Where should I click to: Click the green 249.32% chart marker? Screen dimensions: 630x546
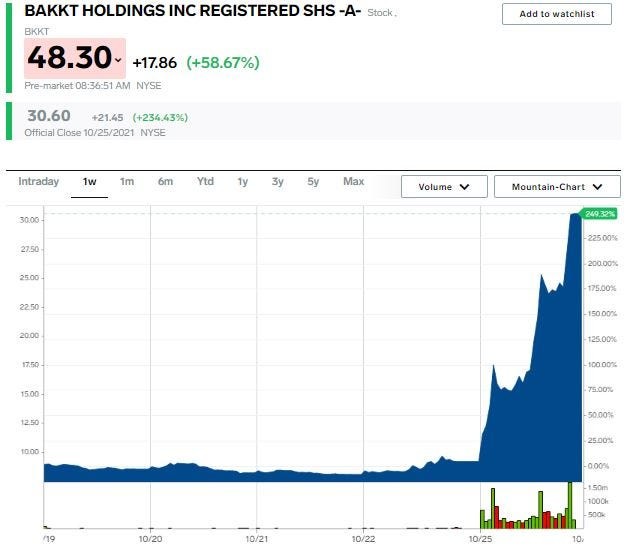pos(600,214)
